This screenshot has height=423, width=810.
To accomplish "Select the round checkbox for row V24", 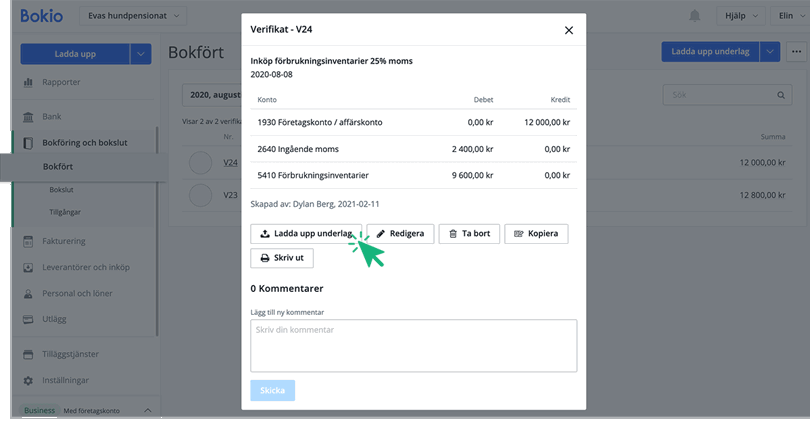I will point(201,162).
